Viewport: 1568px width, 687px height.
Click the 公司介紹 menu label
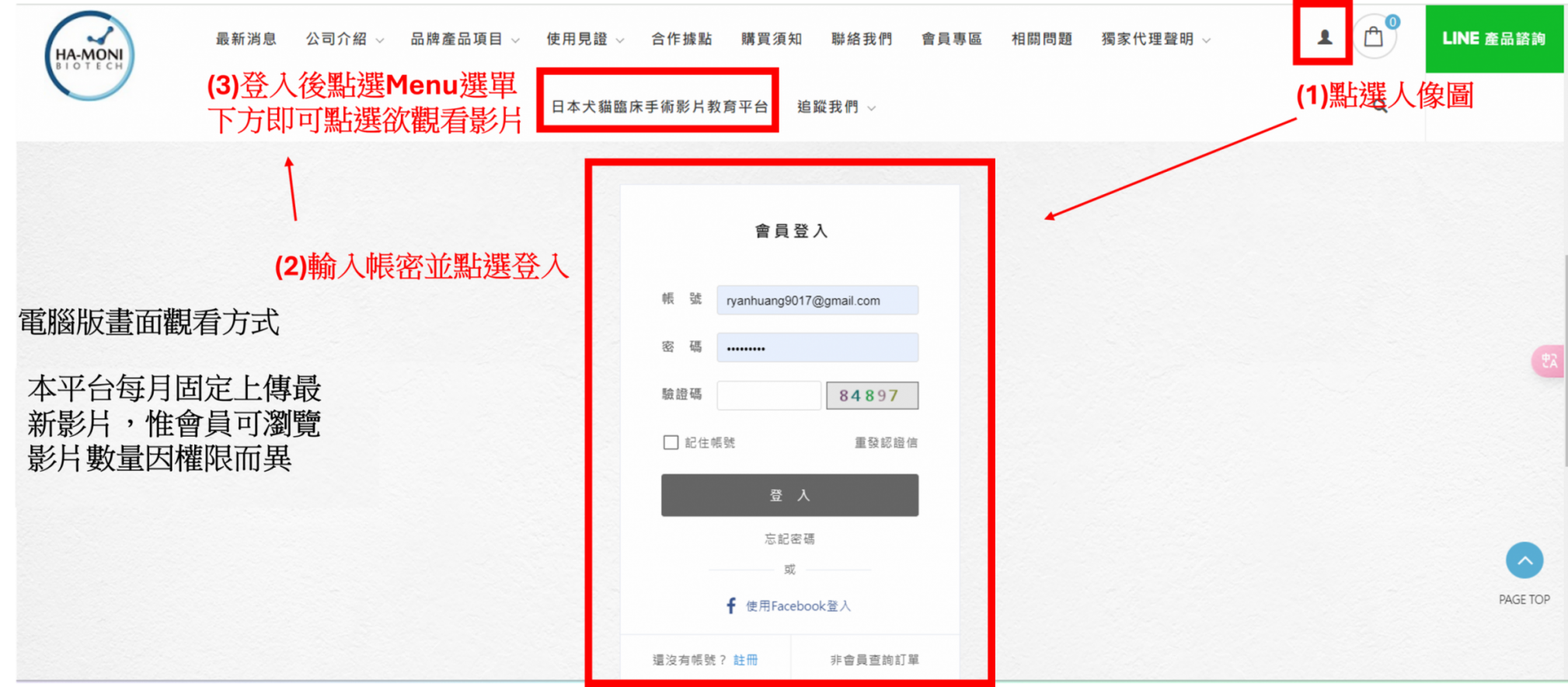tap(336, 39)
